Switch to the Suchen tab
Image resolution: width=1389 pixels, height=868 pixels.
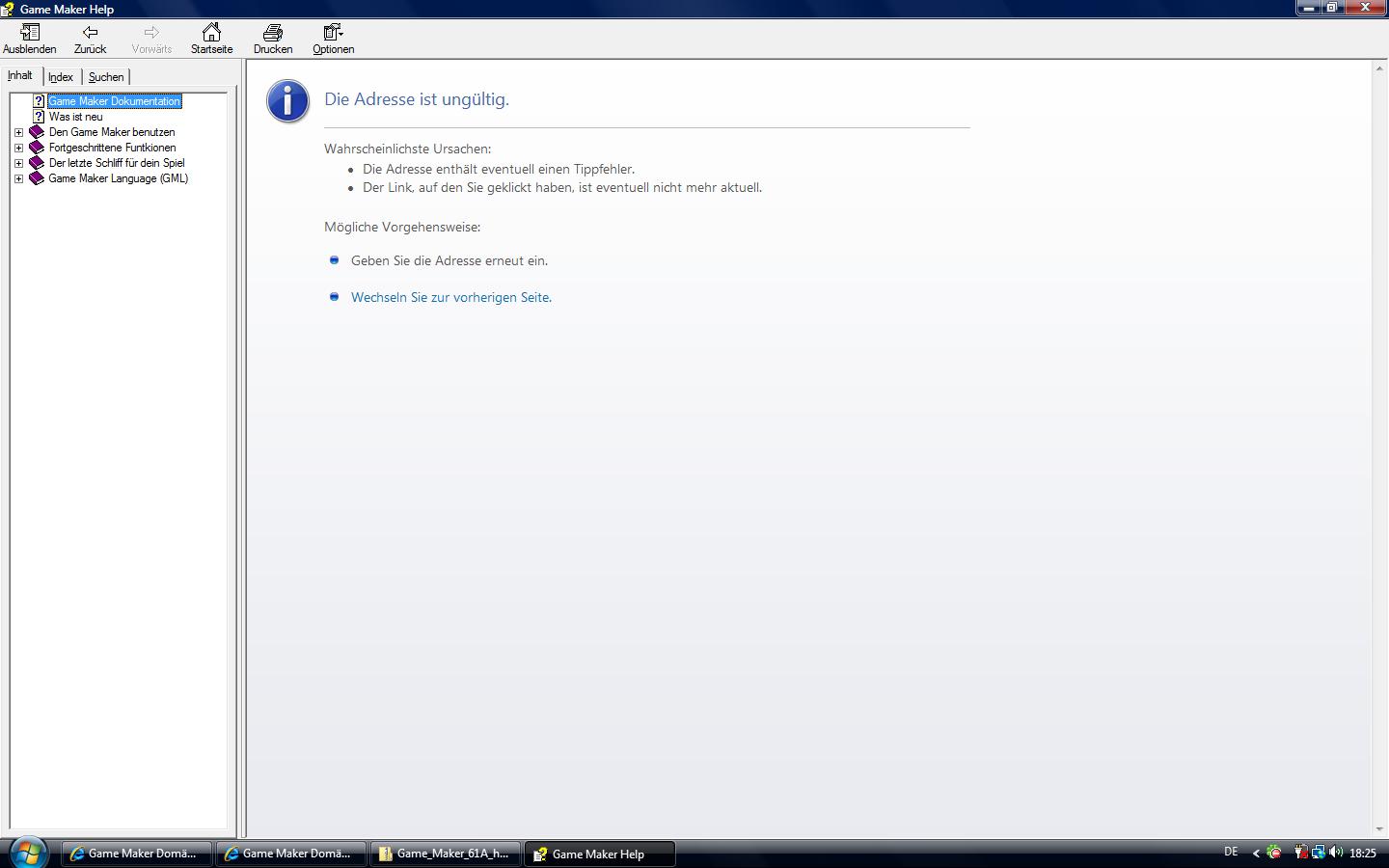click(106, 77)
